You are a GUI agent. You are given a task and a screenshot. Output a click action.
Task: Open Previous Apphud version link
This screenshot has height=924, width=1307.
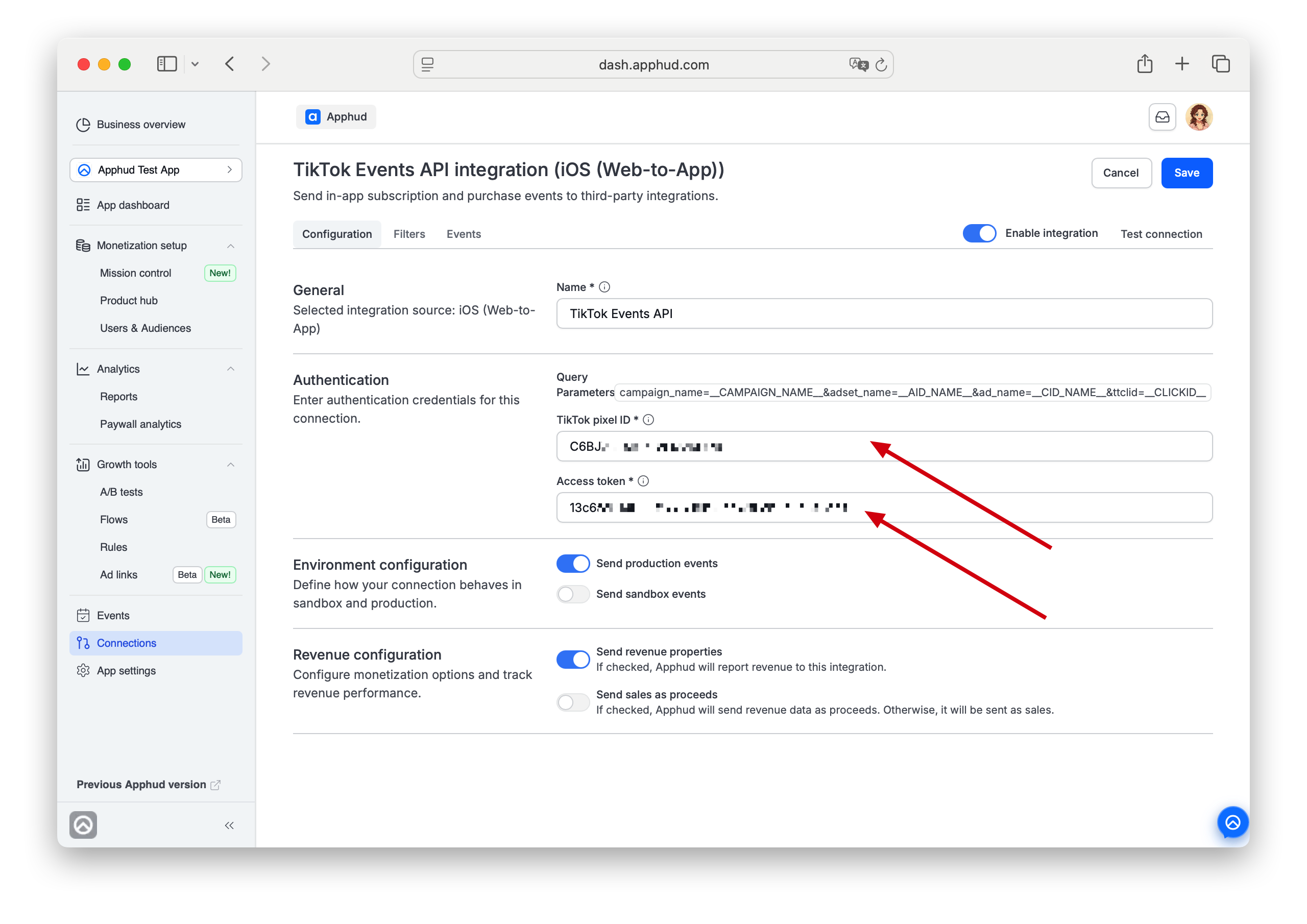pos(148,785)
